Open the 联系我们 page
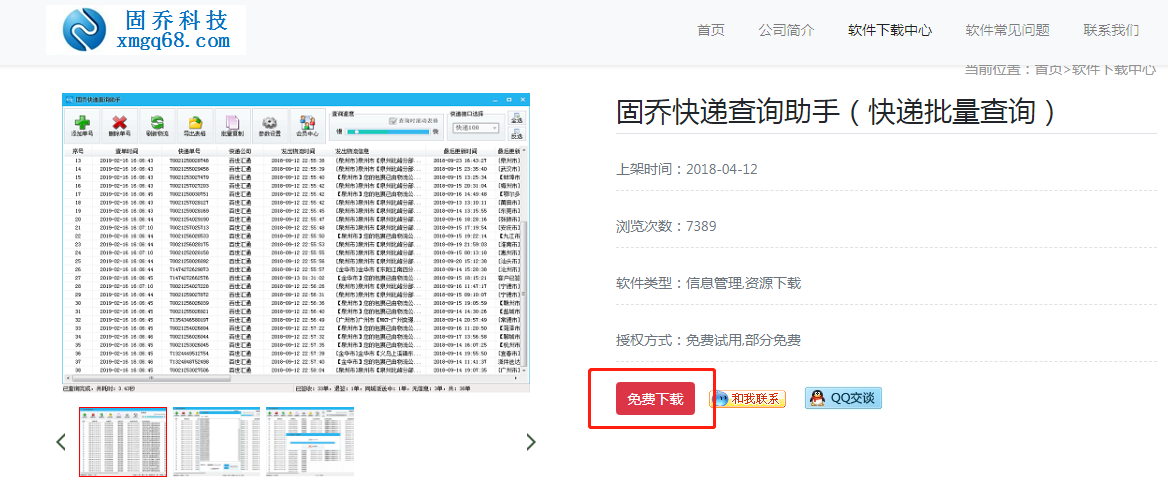This screenshot has height=484, width=1168. pyautogui.click(x=1111, y=31)
